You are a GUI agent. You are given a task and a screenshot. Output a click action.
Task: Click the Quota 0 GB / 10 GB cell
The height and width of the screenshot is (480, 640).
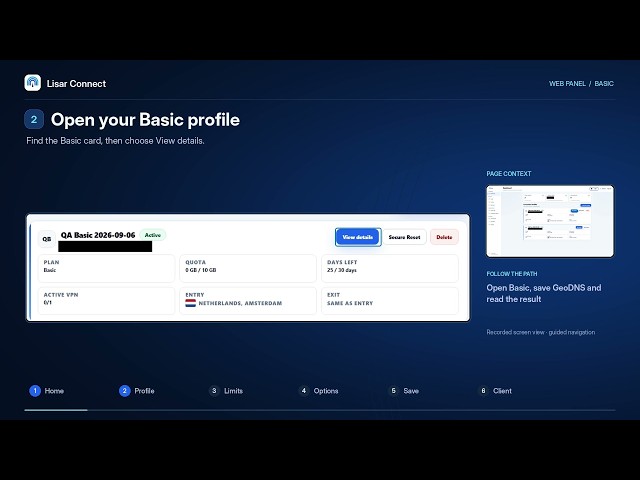[248, 268]
